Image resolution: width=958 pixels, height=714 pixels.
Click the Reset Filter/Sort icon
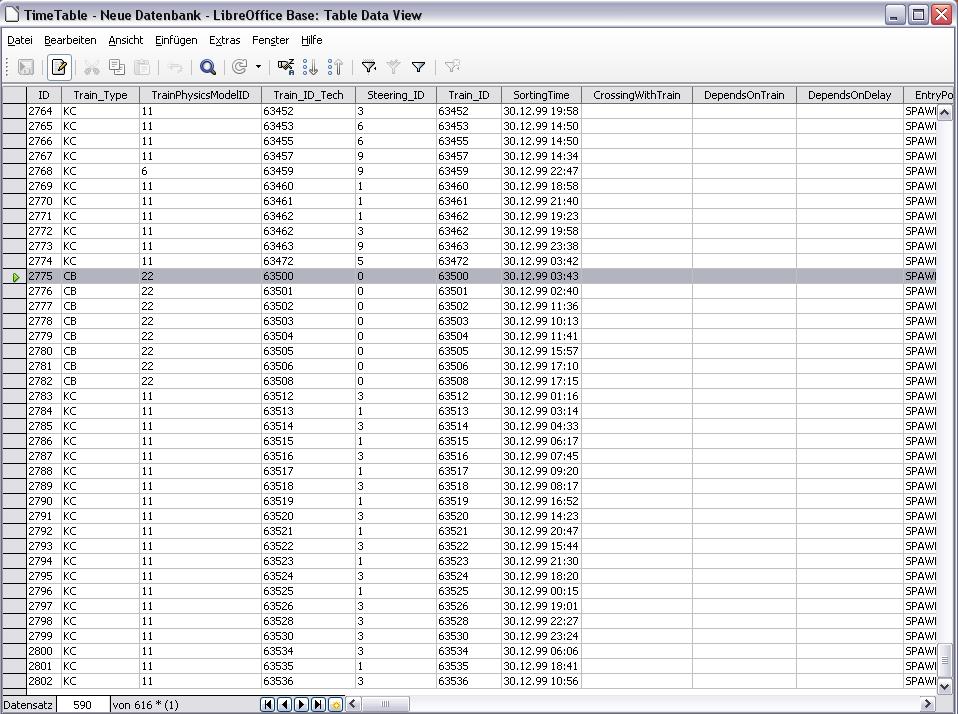pos(452,67)
